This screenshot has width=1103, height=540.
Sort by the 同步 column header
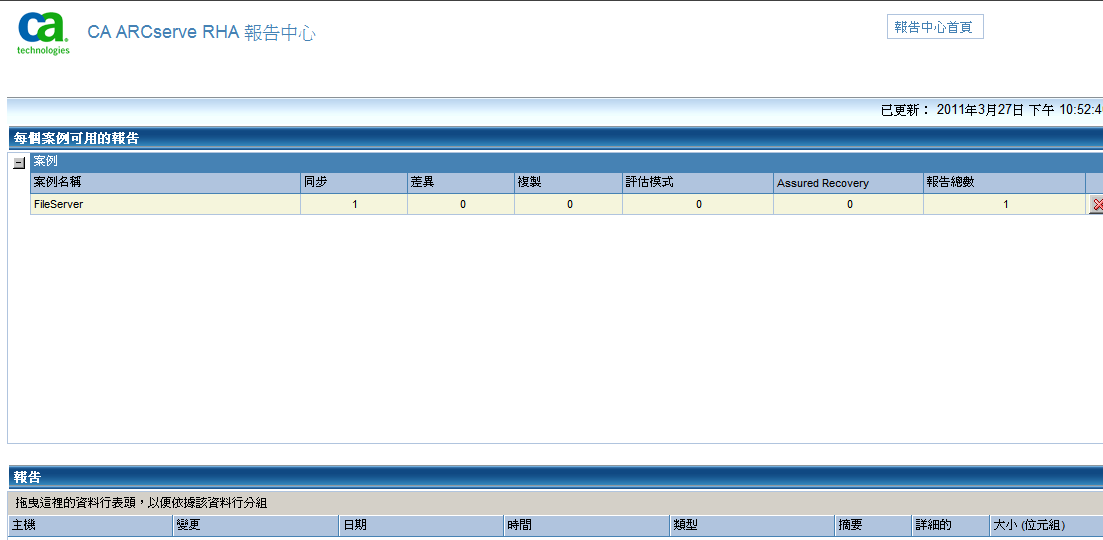[x=354, y=183]
